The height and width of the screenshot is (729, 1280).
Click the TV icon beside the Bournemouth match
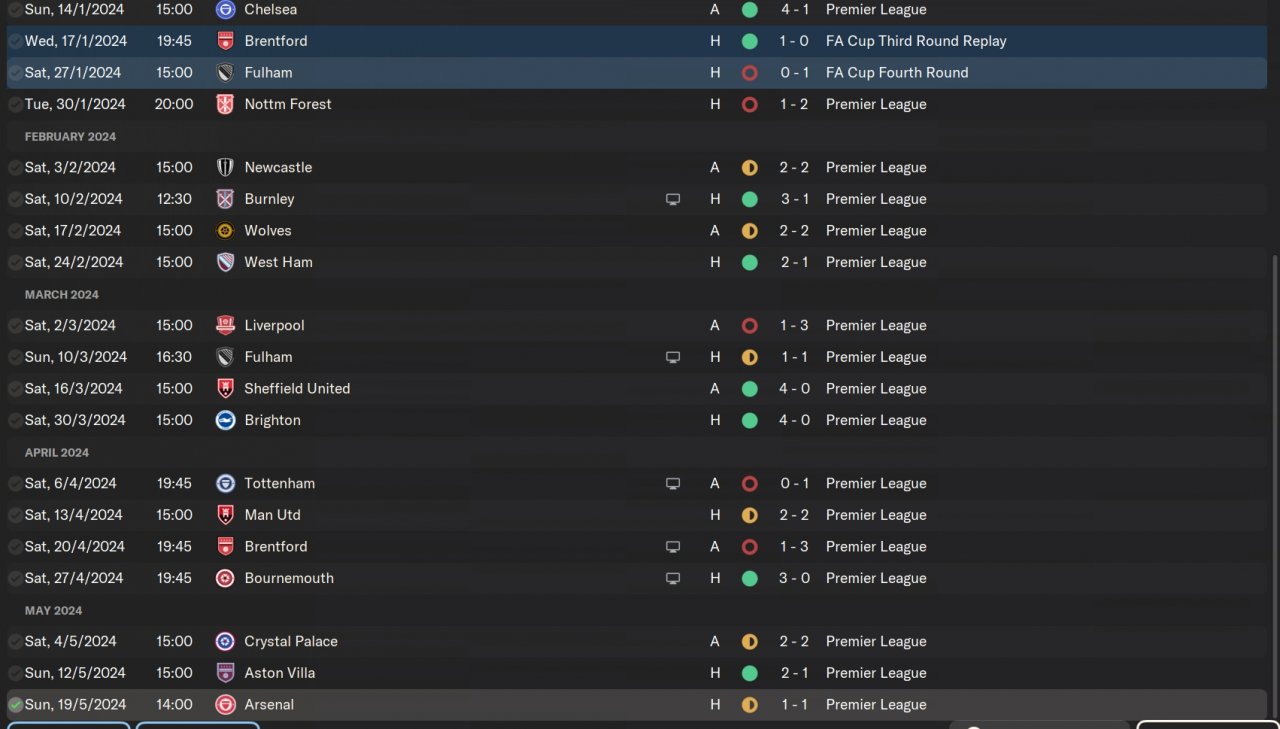[x=673, y=578]
